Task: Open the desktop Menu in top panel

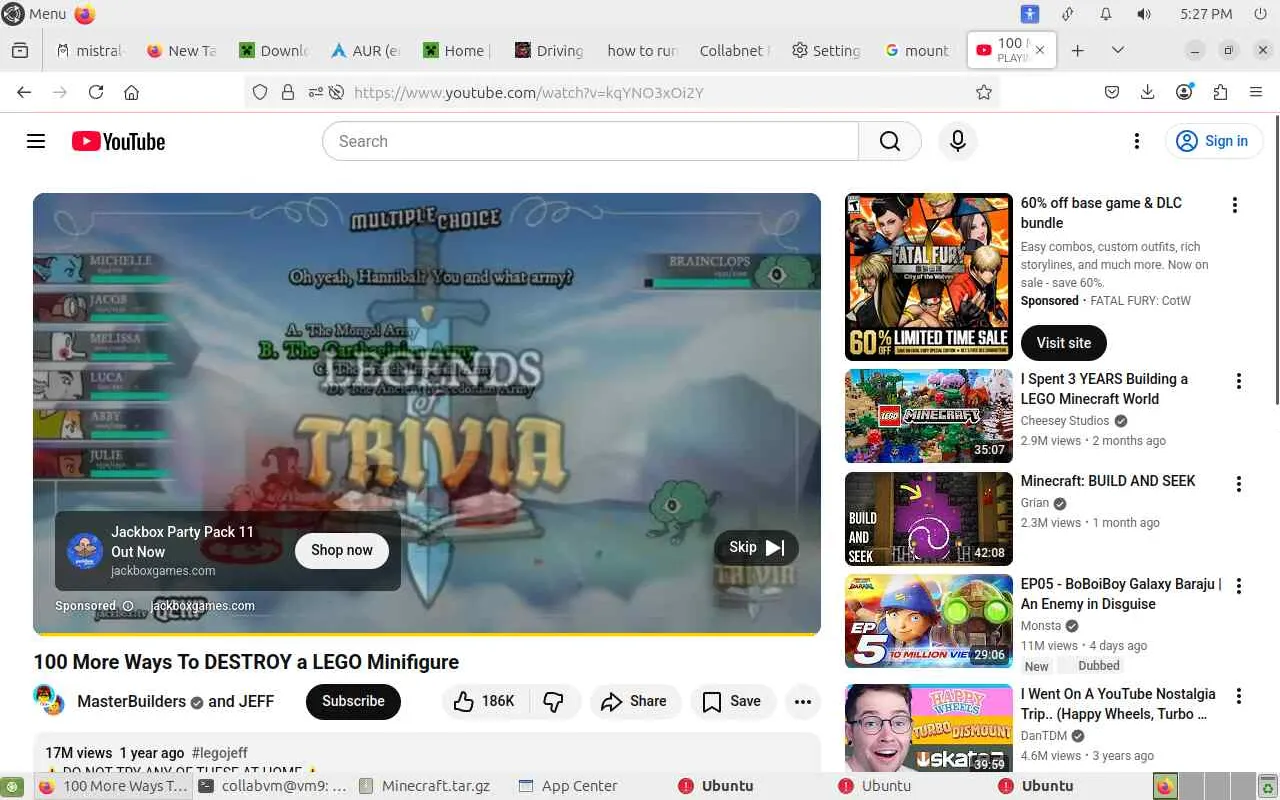Action: (x=35, y=14)
